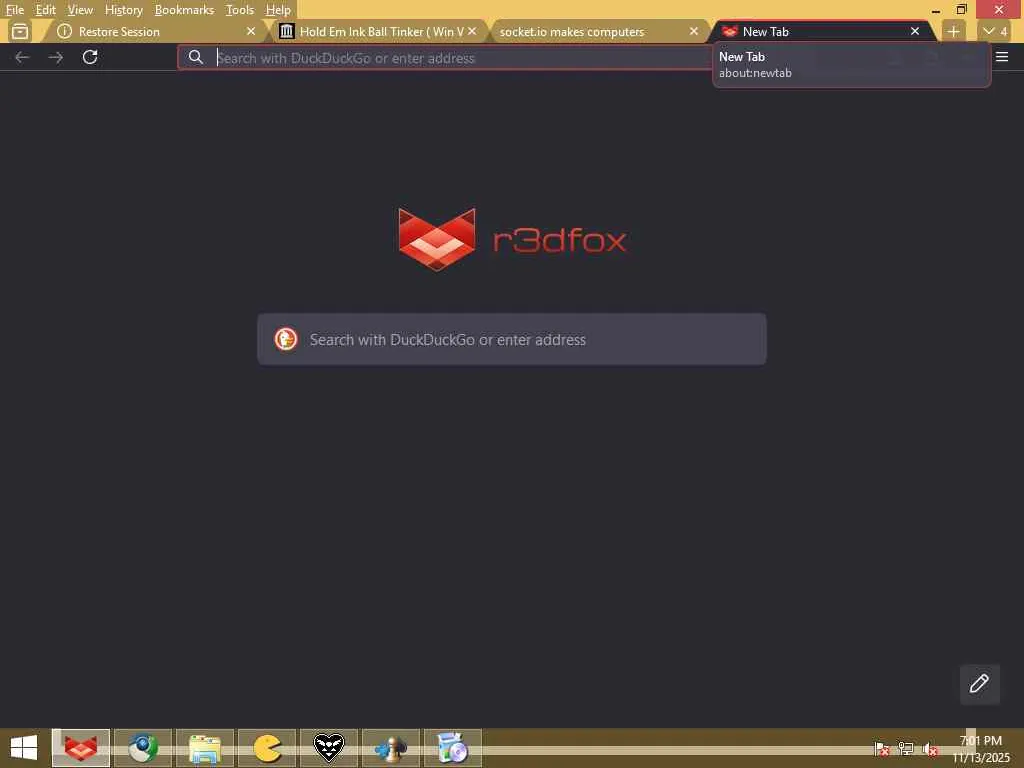Launch the globe browser taskbar icon
This screenshot has width=1024, height=768.
143,748
